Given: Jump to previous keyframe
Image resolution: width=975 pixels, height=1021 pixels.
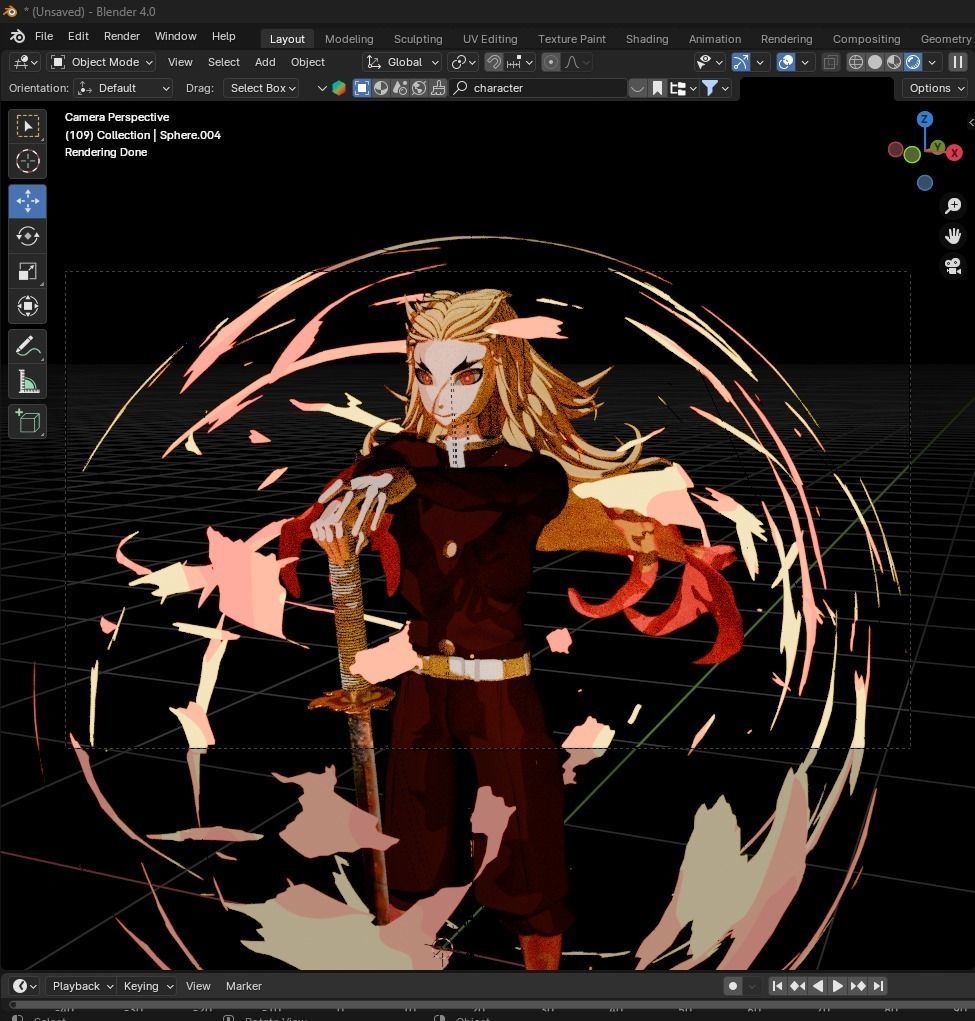Looking at the screenshot, I should [x=797, y=986].
